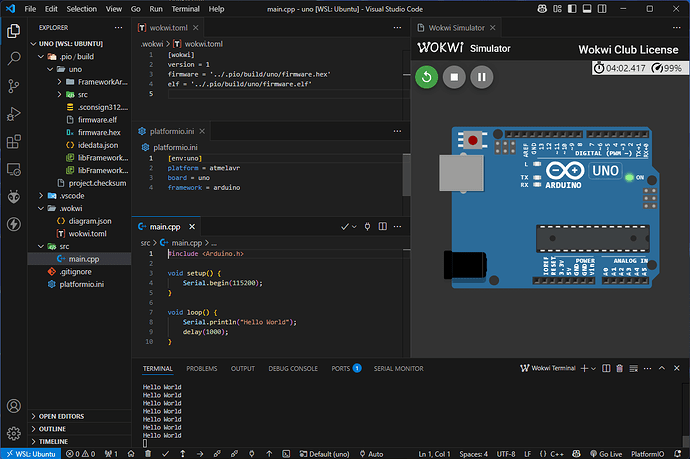Open the Accounts menu icon
The width and height of the screenshot is (690, 459).
pos(14,406)
